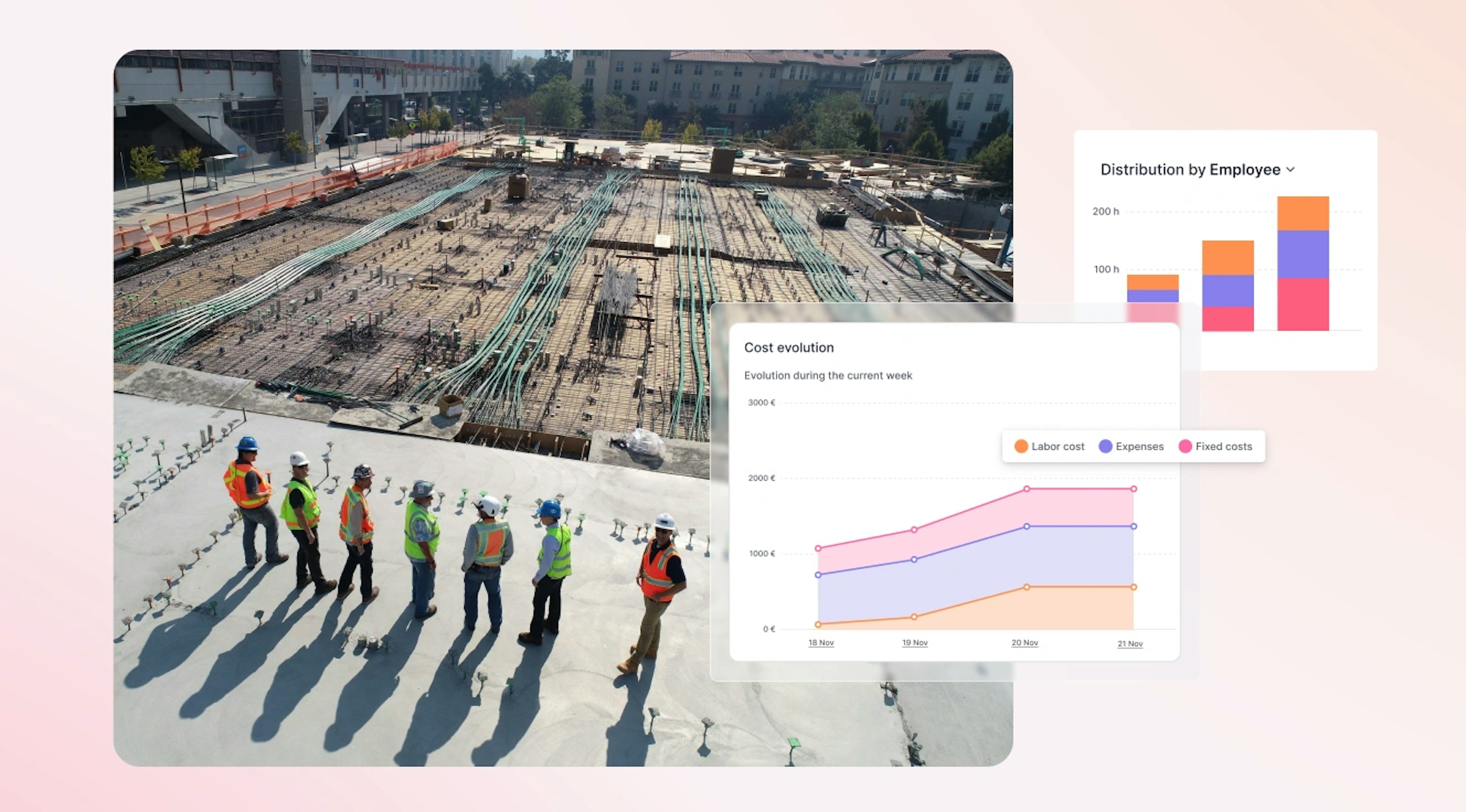Click the 'Labor cost' legend label
This screenshot has height=812, width=1466.
point(1058,446)
